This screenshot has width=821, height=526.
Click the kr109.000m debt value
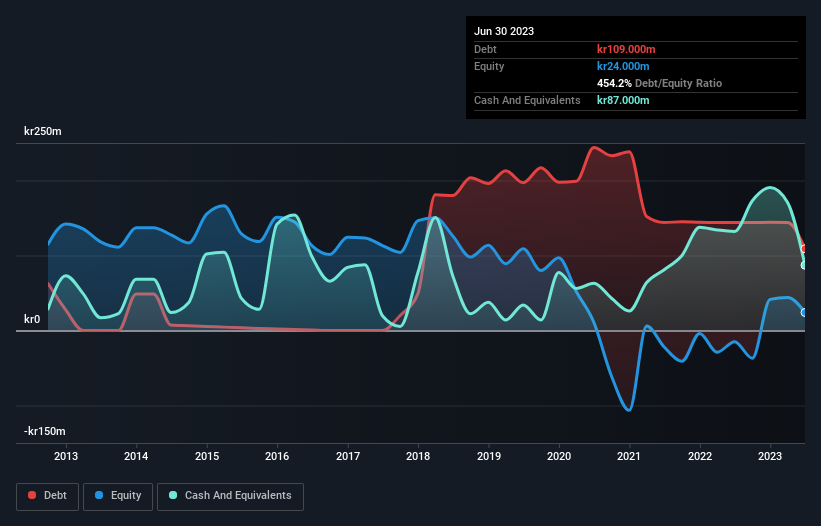pos(626,49)
